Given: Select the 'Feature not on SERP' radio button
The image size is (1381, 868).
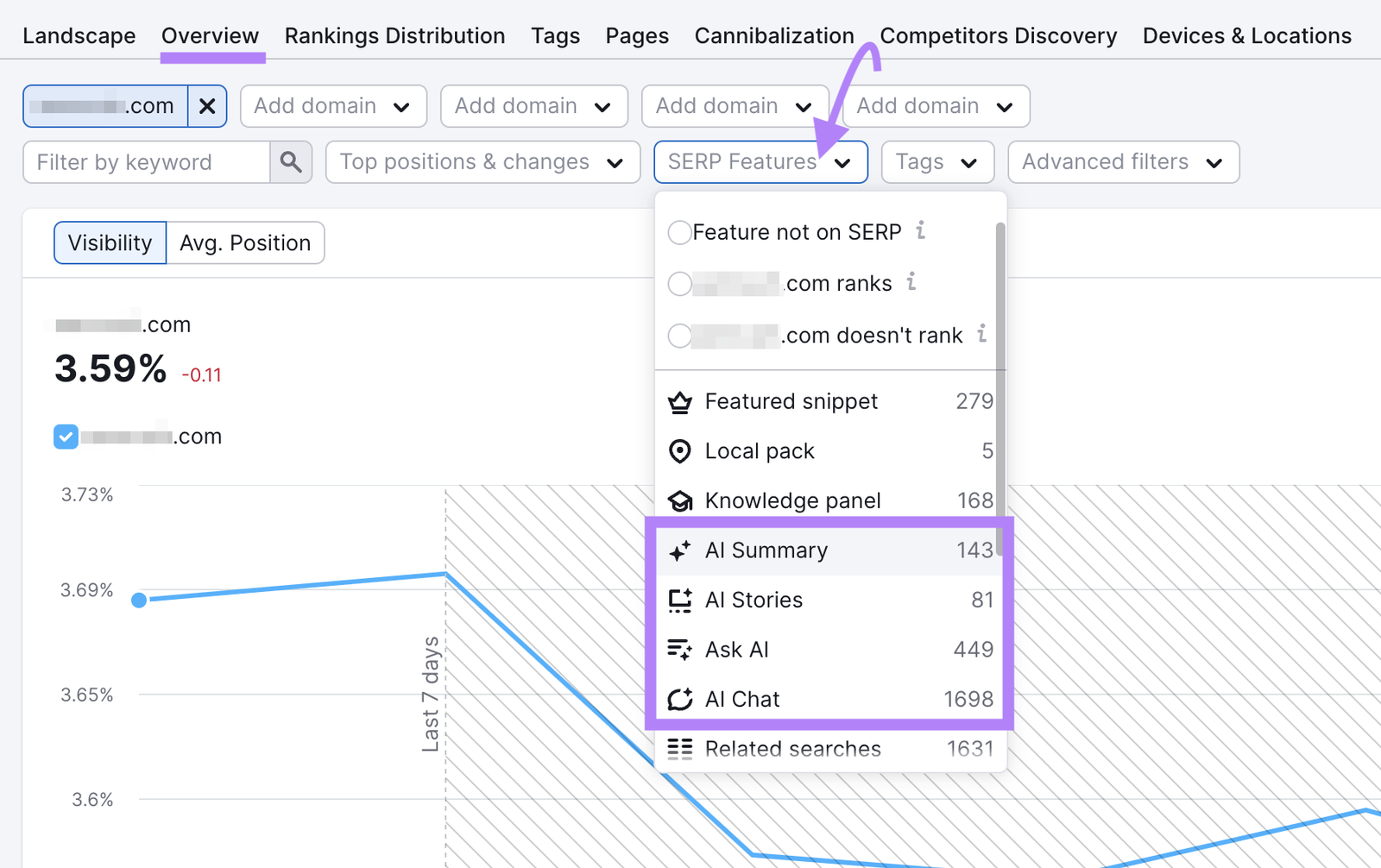Looking at the screenshot, I should click(x=679, y=231).
